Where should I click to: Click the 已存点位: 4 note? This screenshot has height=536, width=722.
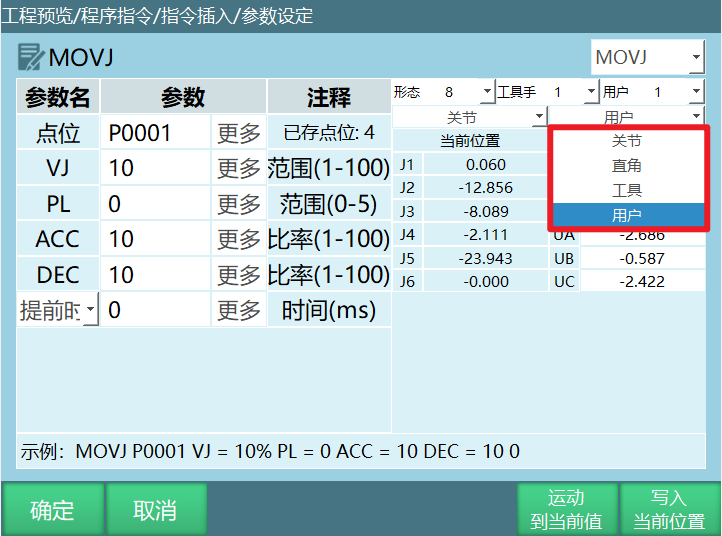click(329, 133)
